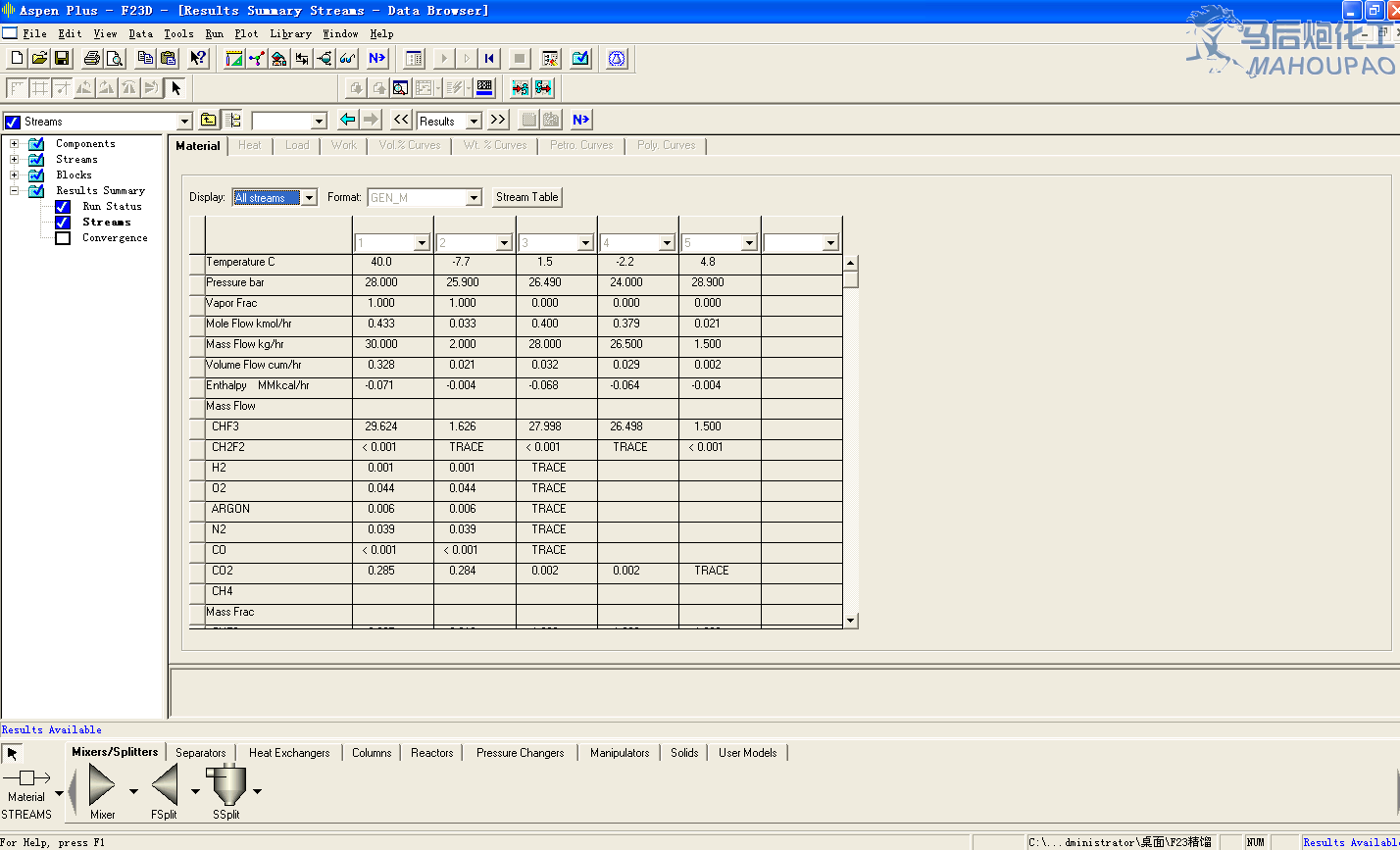Click the Convergence checkbox in tree
1400x850 pixels.
63,238
